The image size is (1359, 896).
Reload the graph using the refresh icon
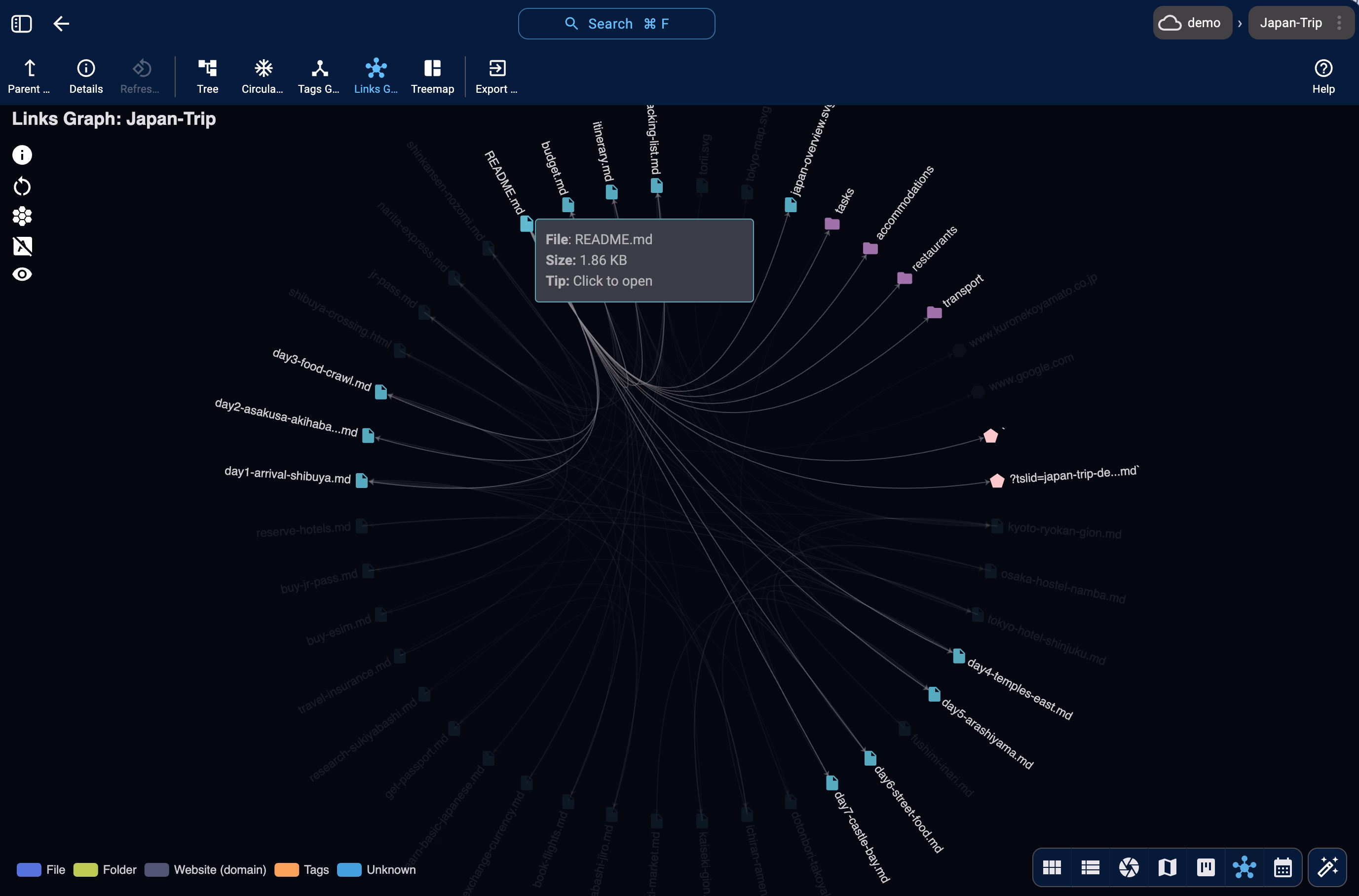(x=22, y=186)
